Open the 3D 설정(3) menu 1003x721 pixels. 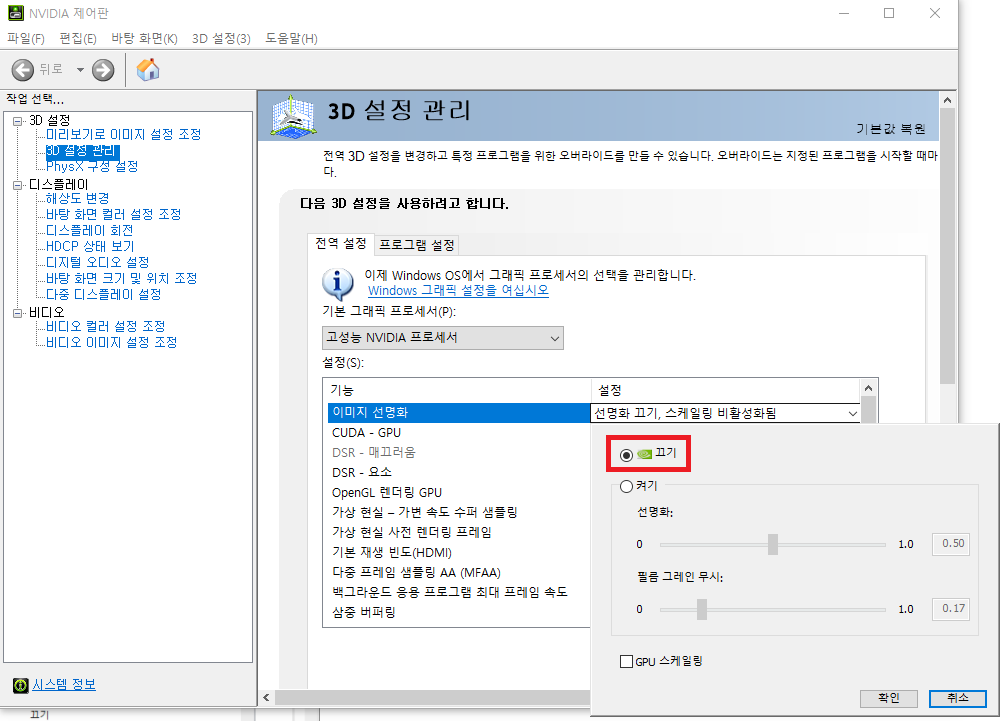221,38
